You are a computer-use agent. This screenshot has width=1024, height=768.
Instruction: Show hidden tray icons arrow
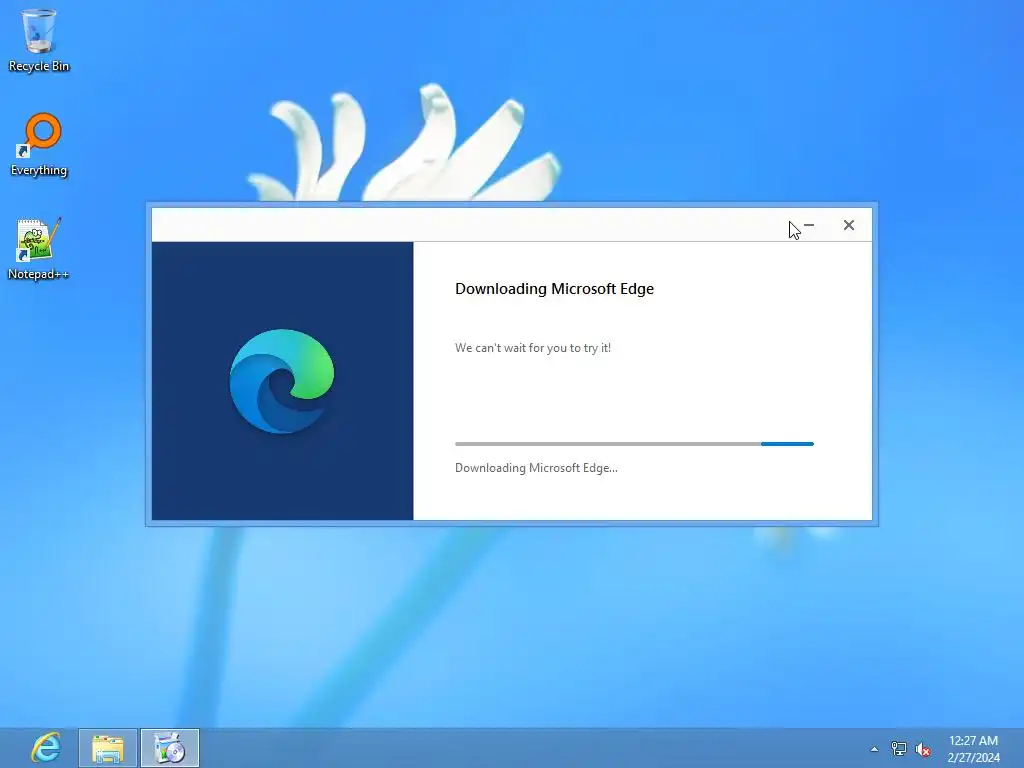[x=874, y=749]
